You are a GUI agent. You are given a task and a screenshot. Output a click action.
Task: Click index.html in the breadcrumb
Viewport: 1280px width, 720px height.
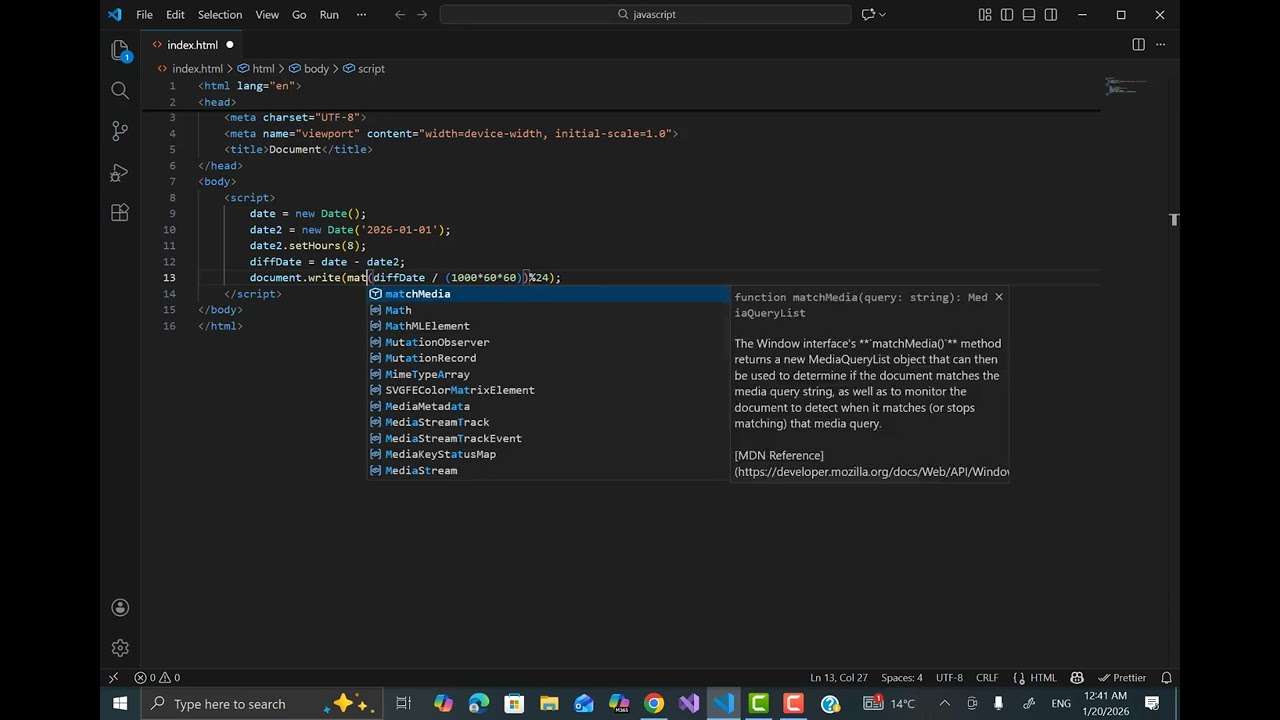pos(197,69)
